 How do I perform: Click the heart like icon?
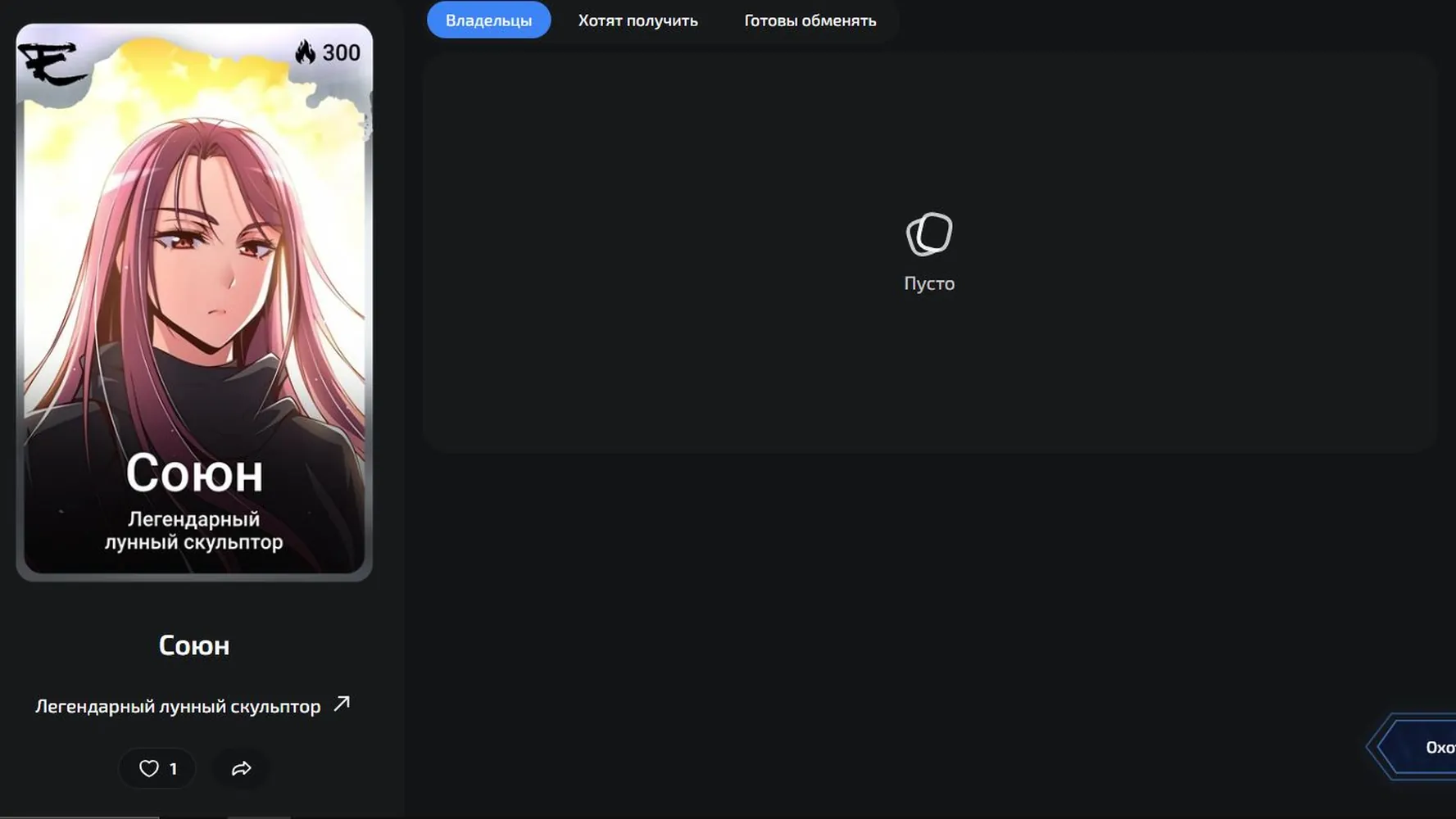click(x=148, y=768)
